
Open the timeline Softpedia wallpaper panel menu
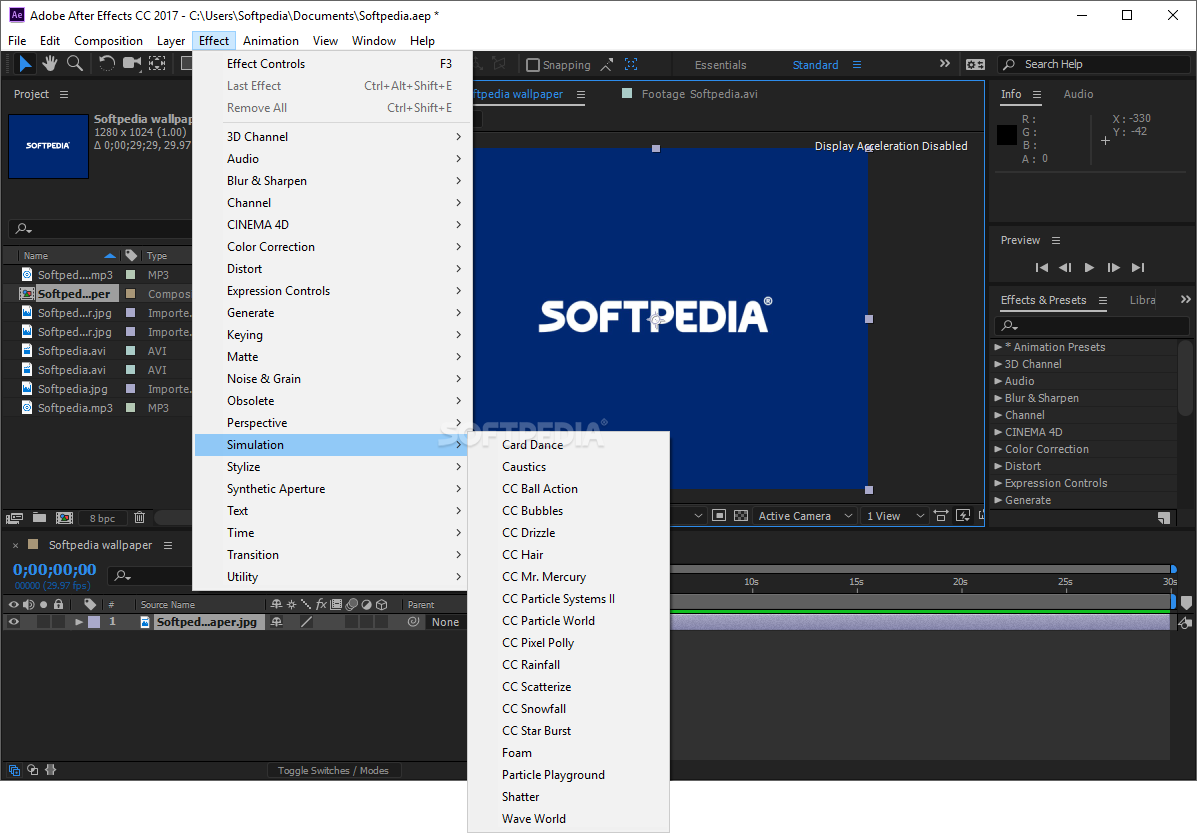pos(168,545)
